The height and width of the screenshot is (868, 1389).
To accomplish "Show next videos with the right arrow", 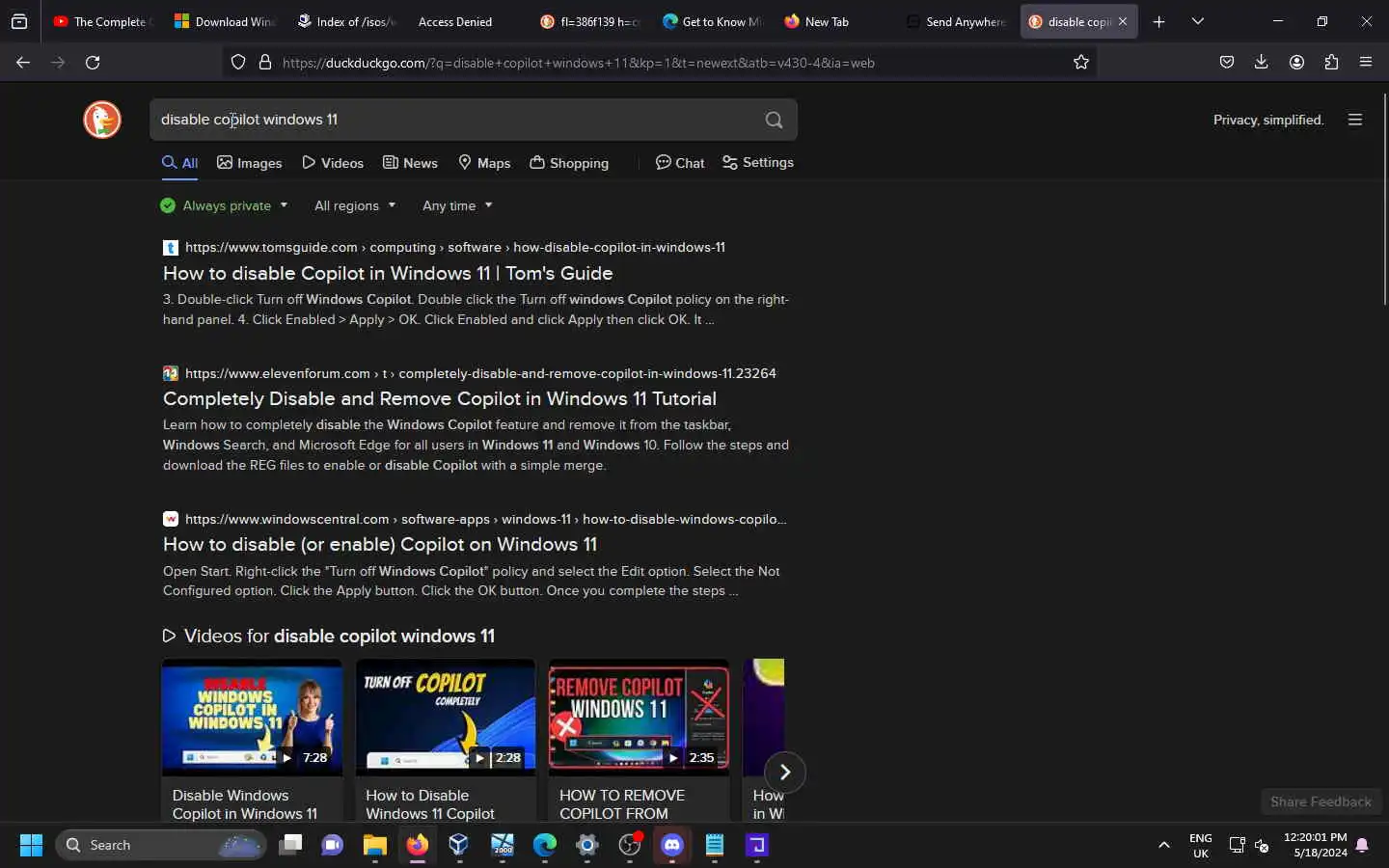I will click(x=785, y=772).
